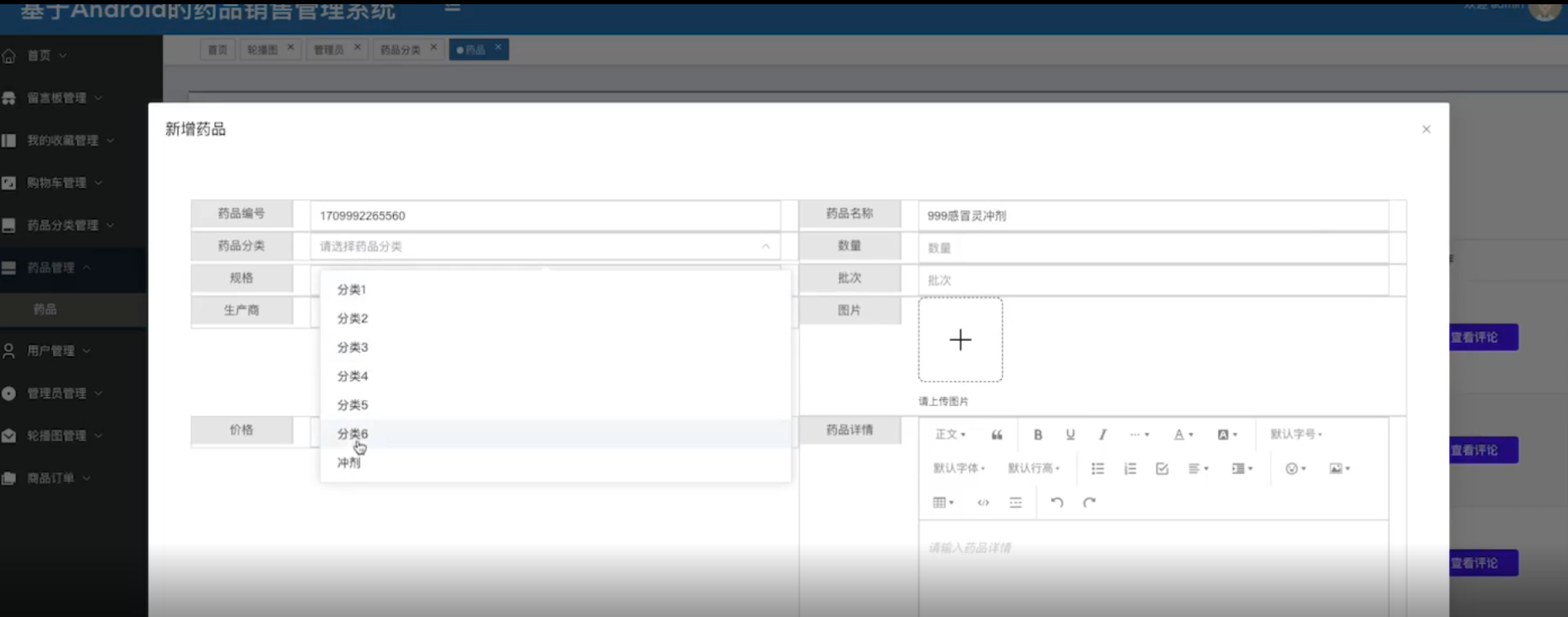Screen dimensions: 1568x617
Task: Choose 分类2 from the category list
Action: click(x=556, y=318)
